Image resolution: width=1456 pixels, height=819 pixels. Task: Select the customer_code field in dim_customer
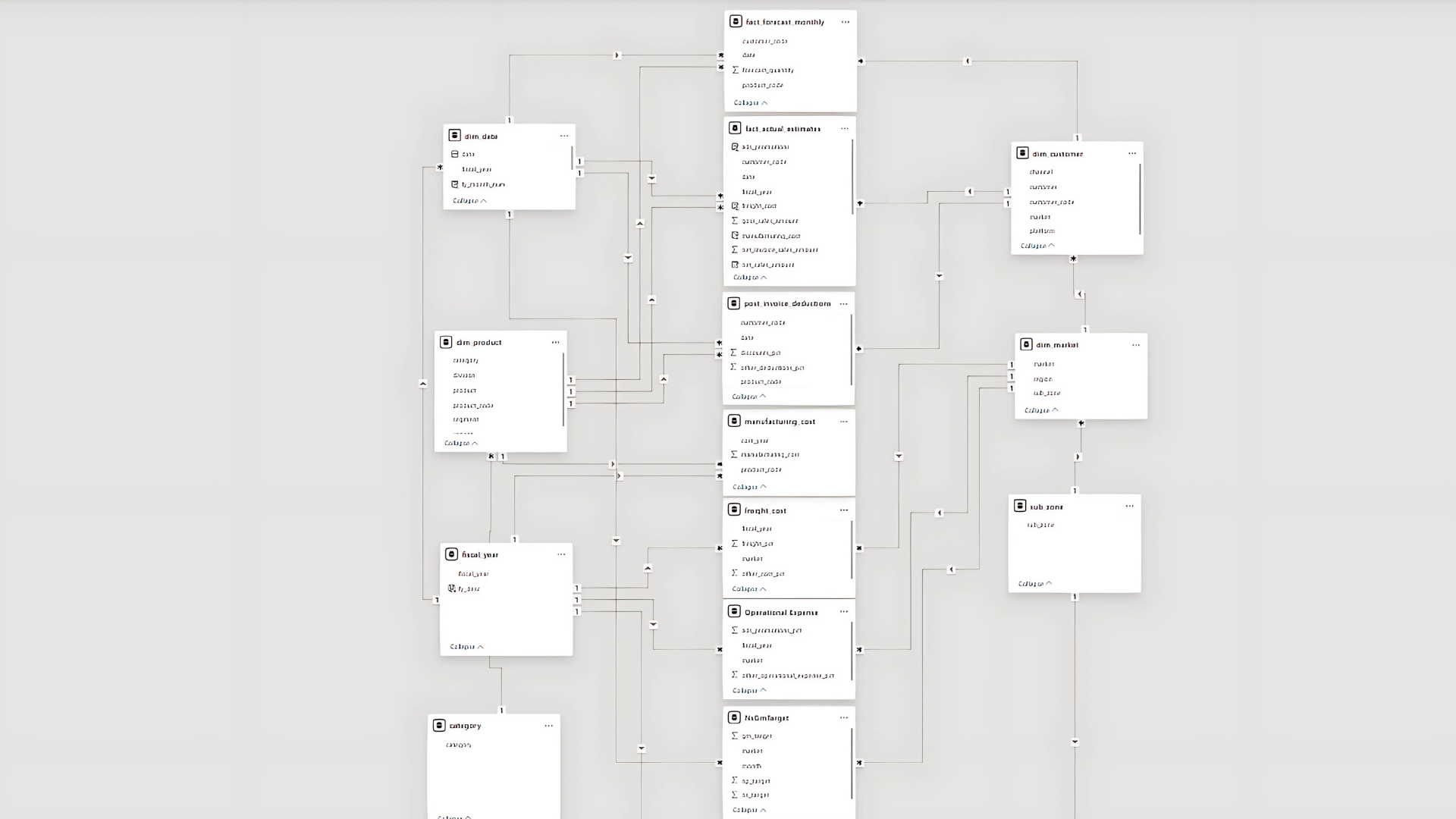point(1051,202)
